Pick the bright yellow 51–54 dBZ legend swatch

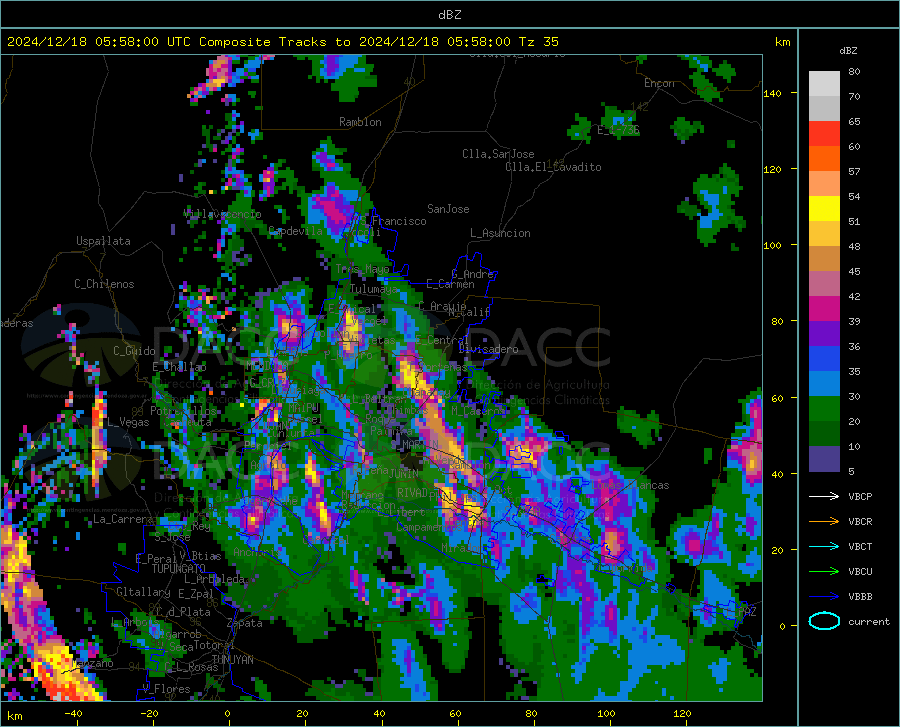(824, 209)
